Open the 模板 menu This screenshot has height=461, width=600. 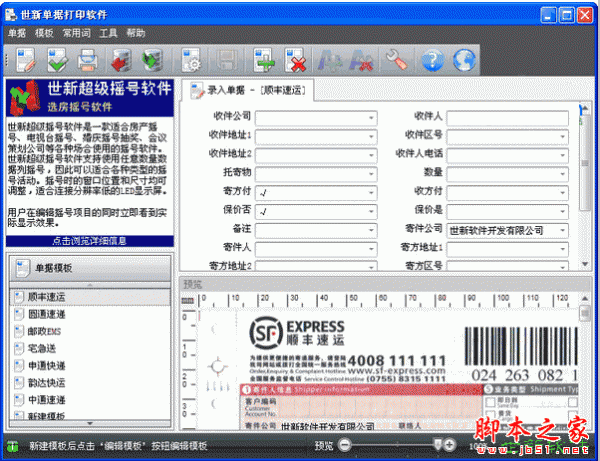tap(44, 33)
